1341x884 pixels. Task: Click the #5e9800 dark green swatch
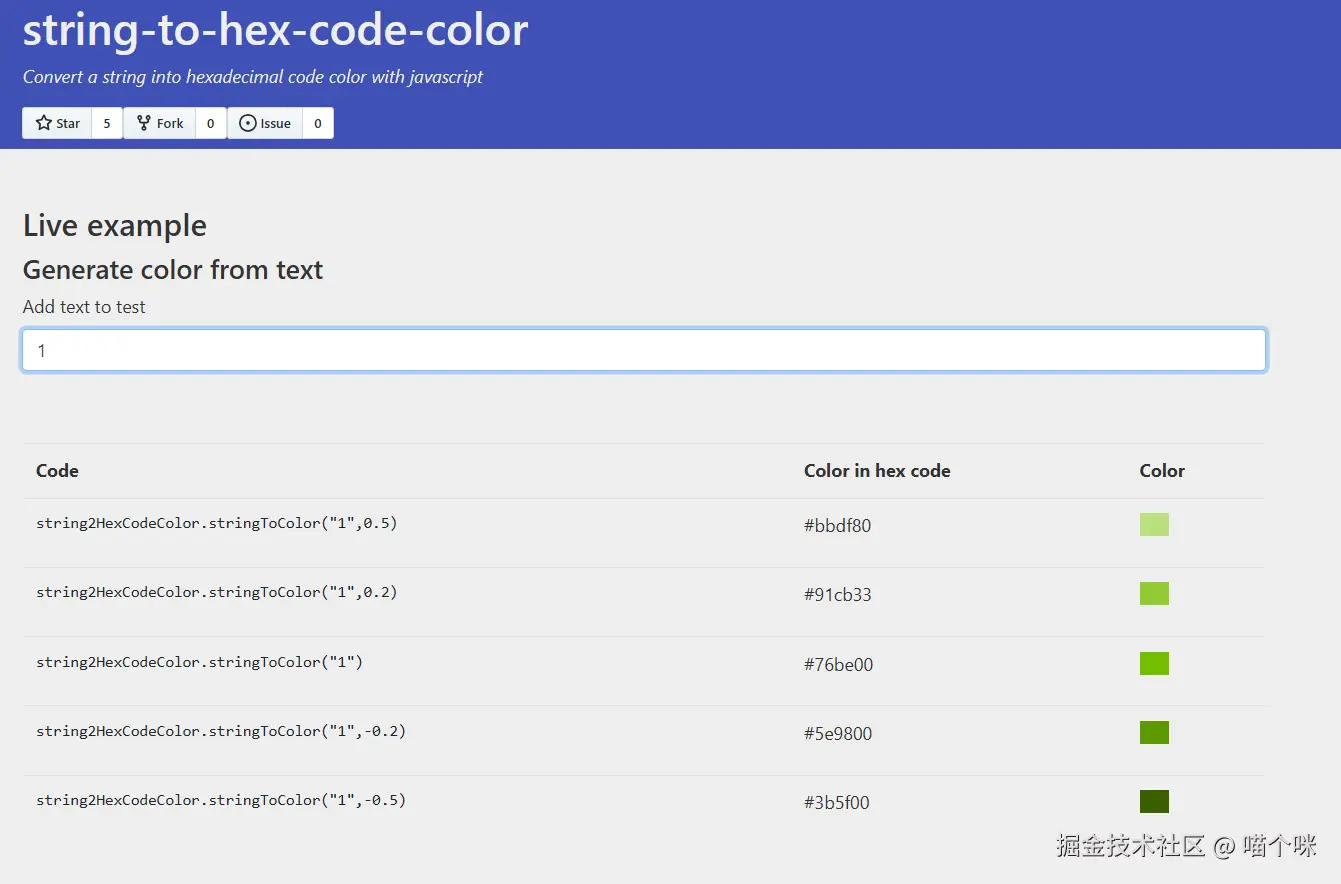point(1154,733)
